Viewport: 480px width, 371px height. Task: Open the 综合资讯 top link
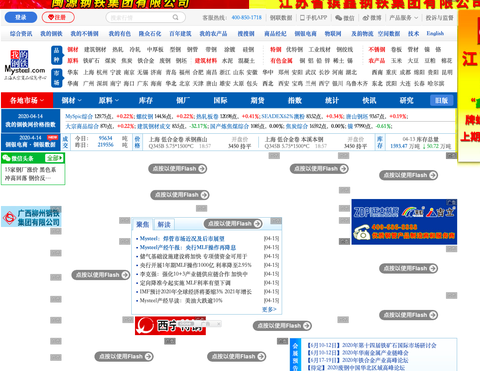click(x=21, y=34)
